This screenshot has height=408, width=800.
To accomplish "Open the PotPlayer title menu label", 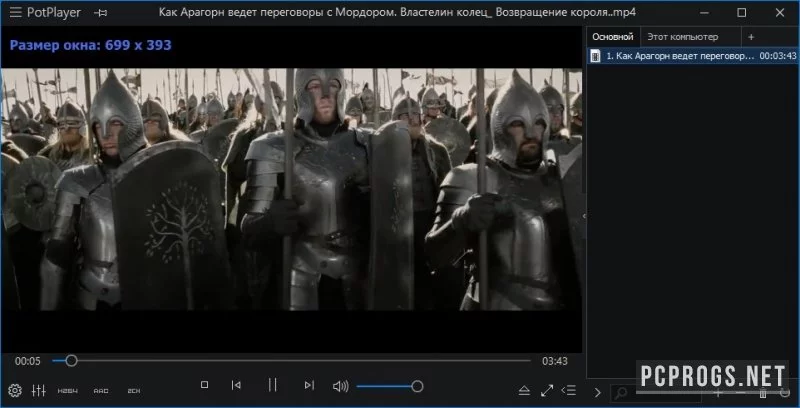I will (53, 13).
